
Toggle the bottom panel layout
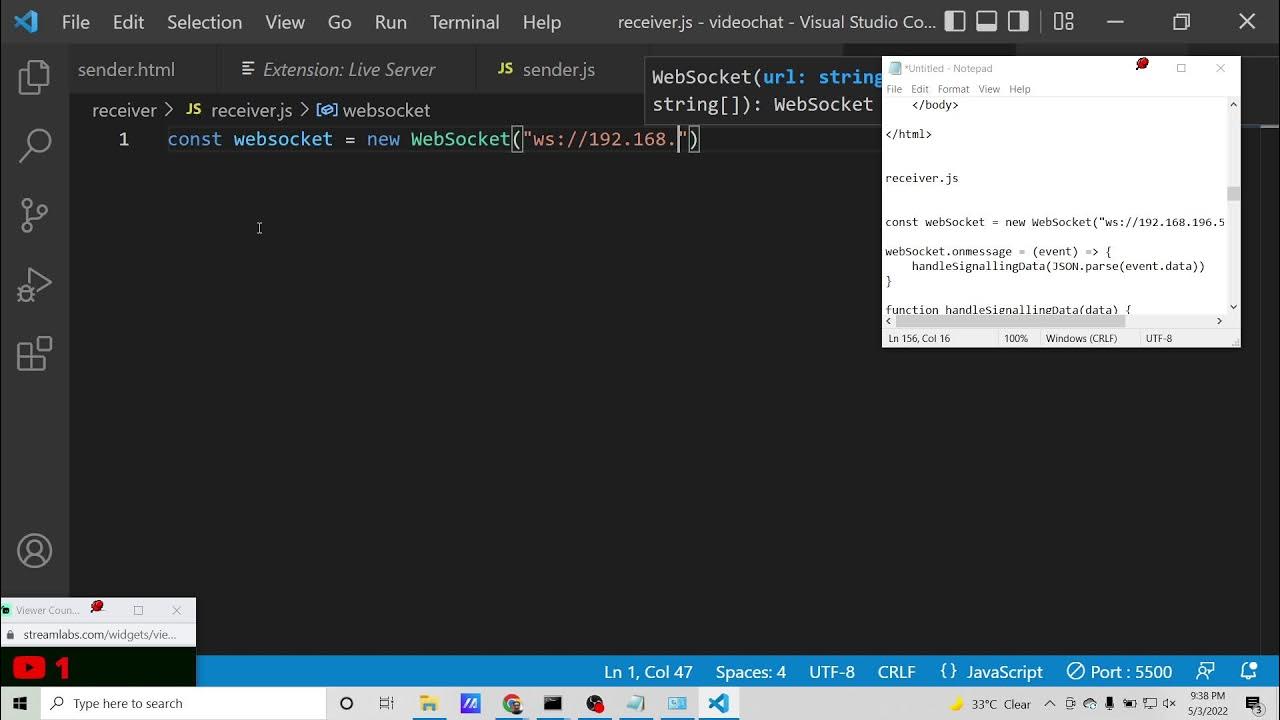click(986, 21)
